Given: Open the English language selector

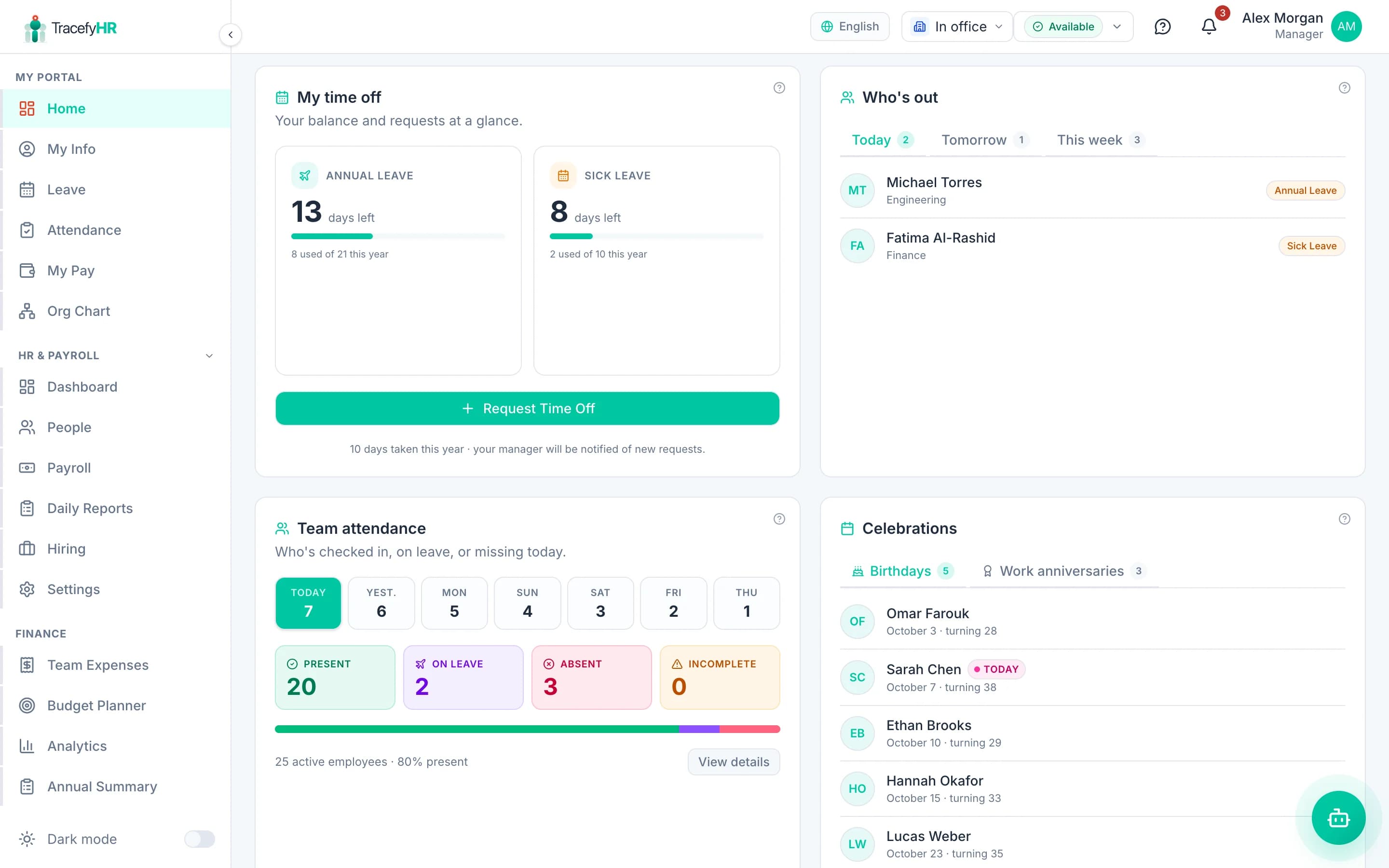Looking at the screenshot, I should (849, 27).
